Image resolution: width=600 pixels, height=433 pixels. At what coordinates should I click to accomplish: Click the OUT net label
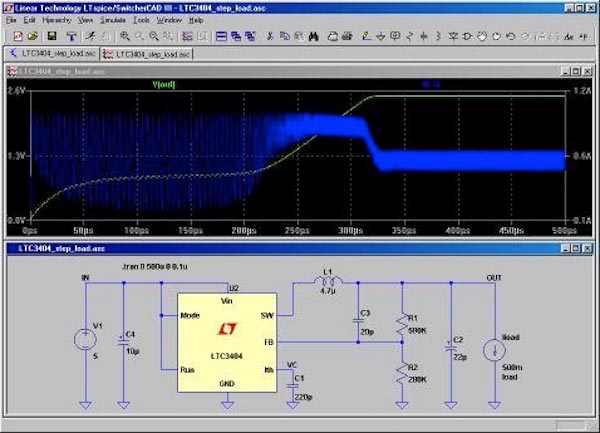pos(494,278)
